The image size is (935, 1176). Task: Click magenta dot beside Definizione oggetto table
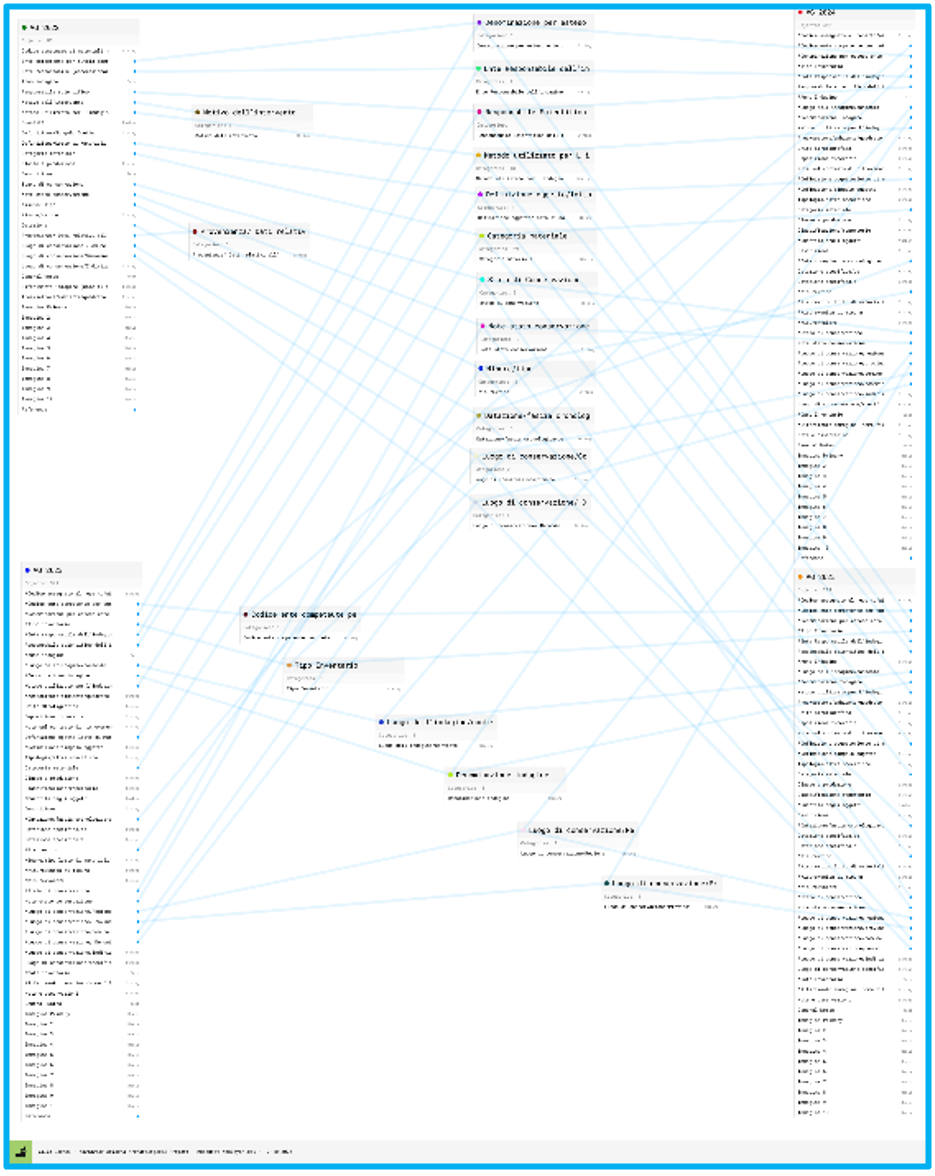[481, 194]
